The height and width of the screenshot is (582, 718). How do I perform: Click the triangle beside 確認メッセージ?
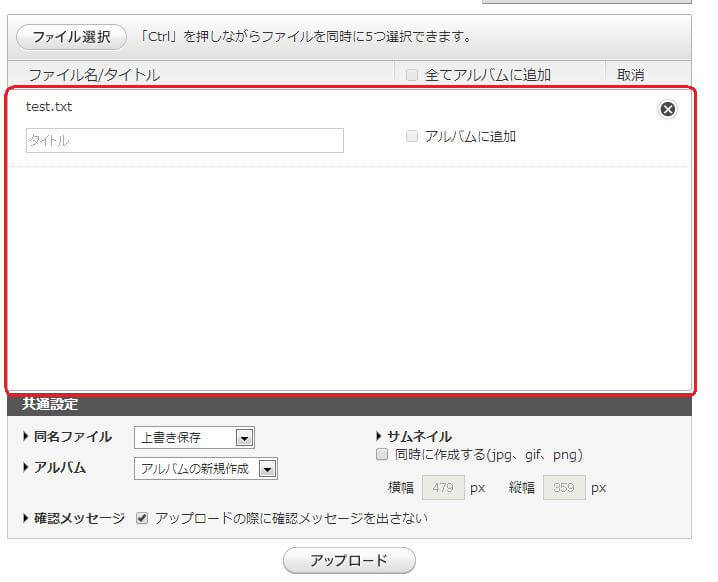click(x=25, y=519)
